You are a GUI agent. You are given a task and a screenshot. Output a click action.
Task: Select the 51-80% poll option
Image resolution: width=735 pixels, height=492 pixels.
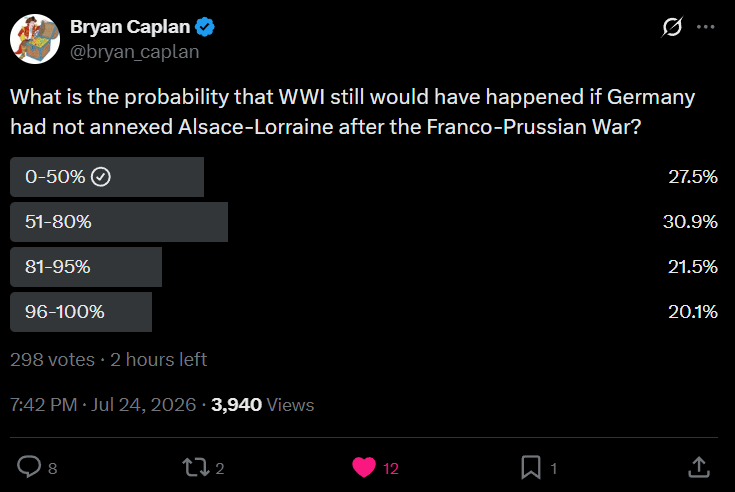point(364,222)
